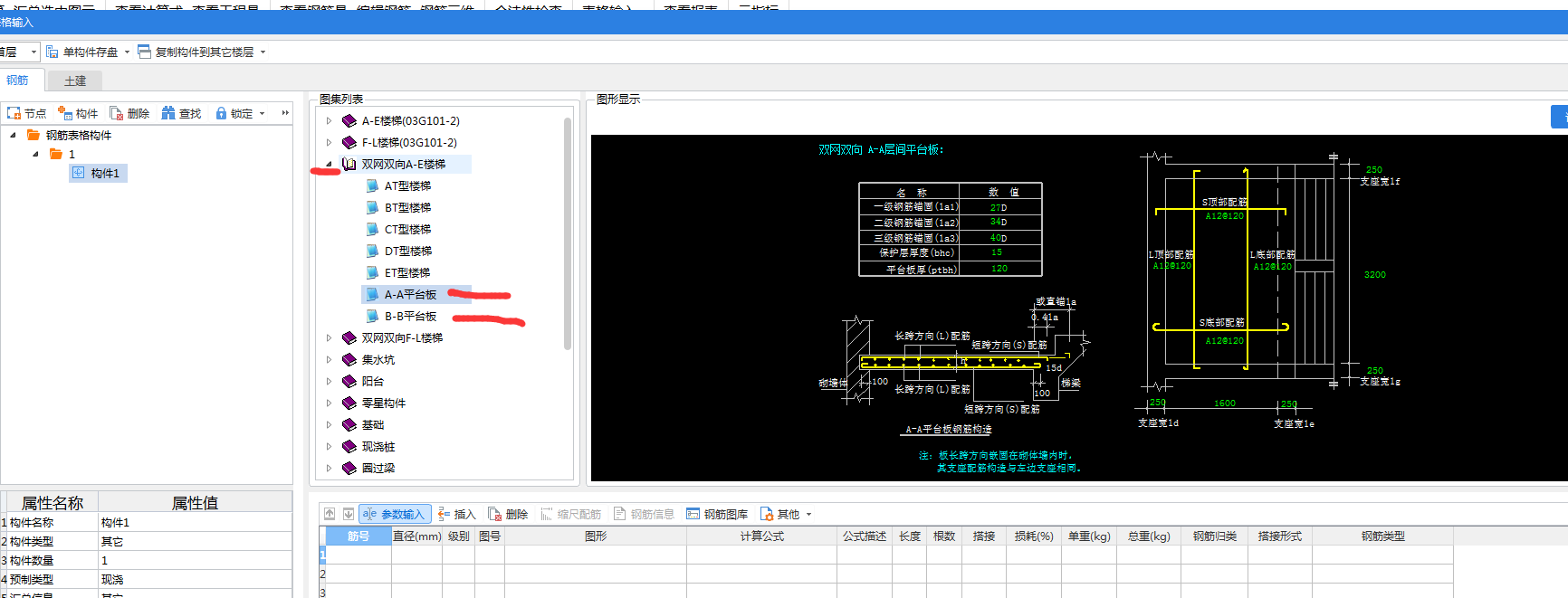Switch to the 钢筋 tab
The height and width of the screenshot is (598, 1568).
pos(18,80)
